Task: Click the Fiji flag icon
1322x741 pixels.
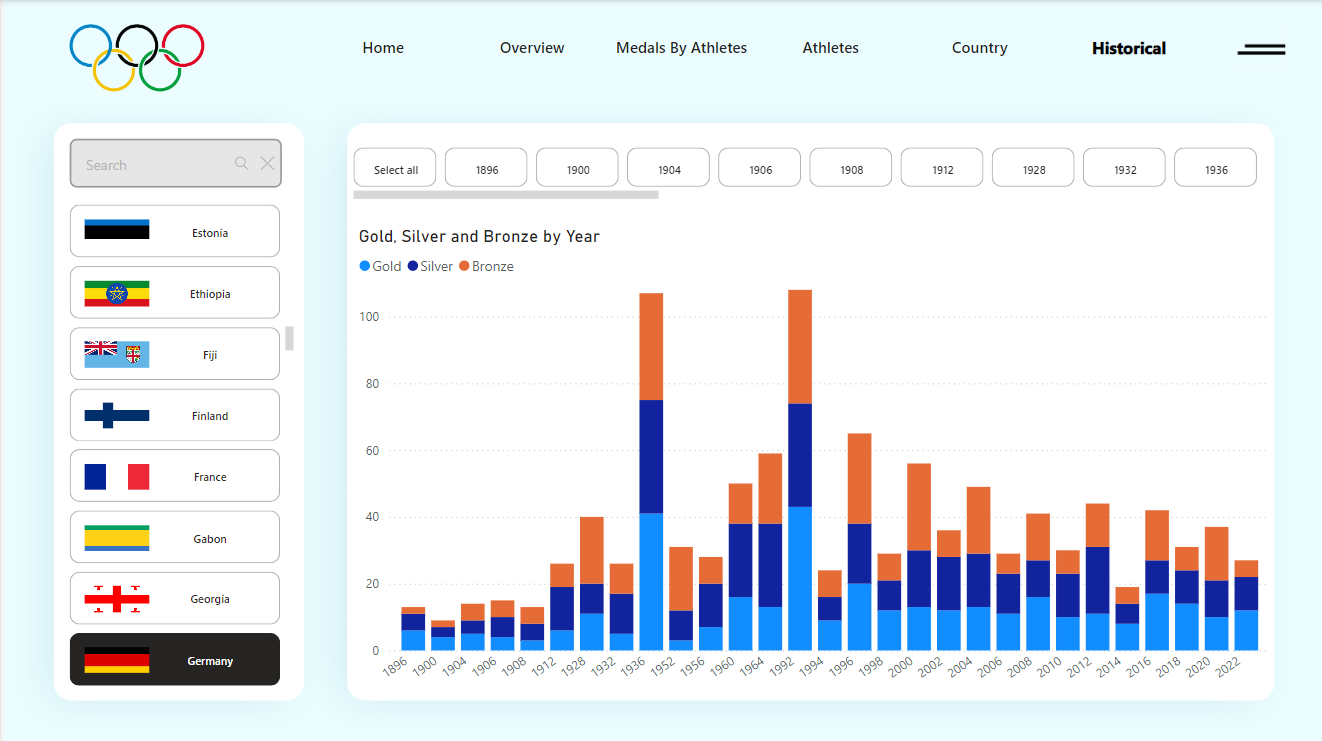Action: click(x=117, y=354)
